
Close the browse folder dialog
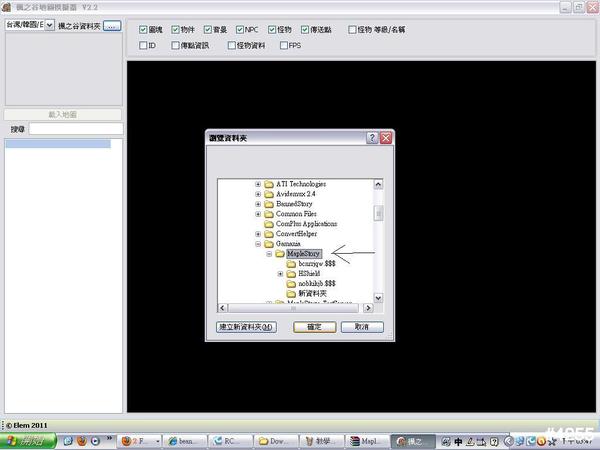(x=386, y=138)
